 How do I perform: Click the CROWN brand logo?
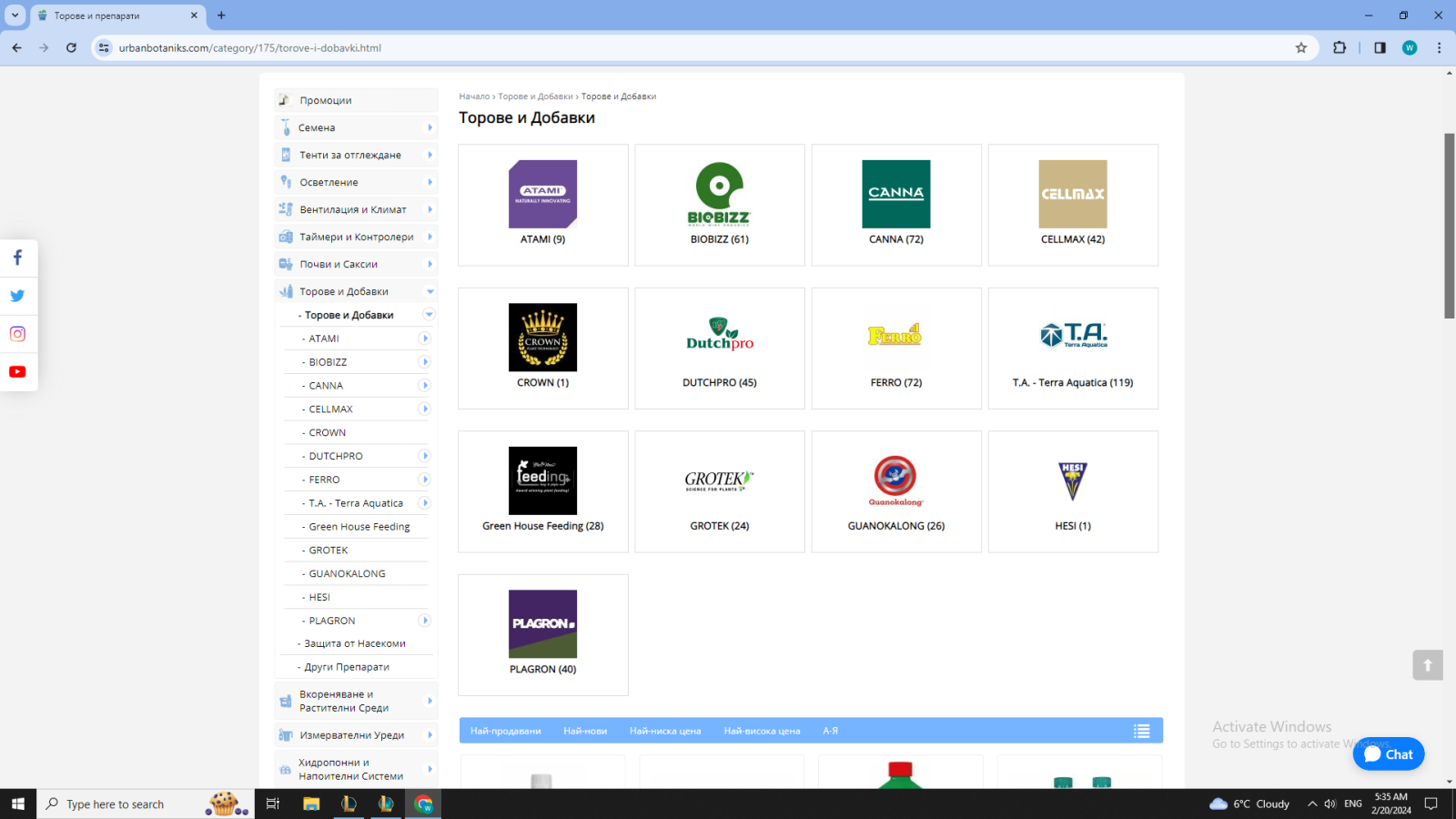click(x=542, y=337)
